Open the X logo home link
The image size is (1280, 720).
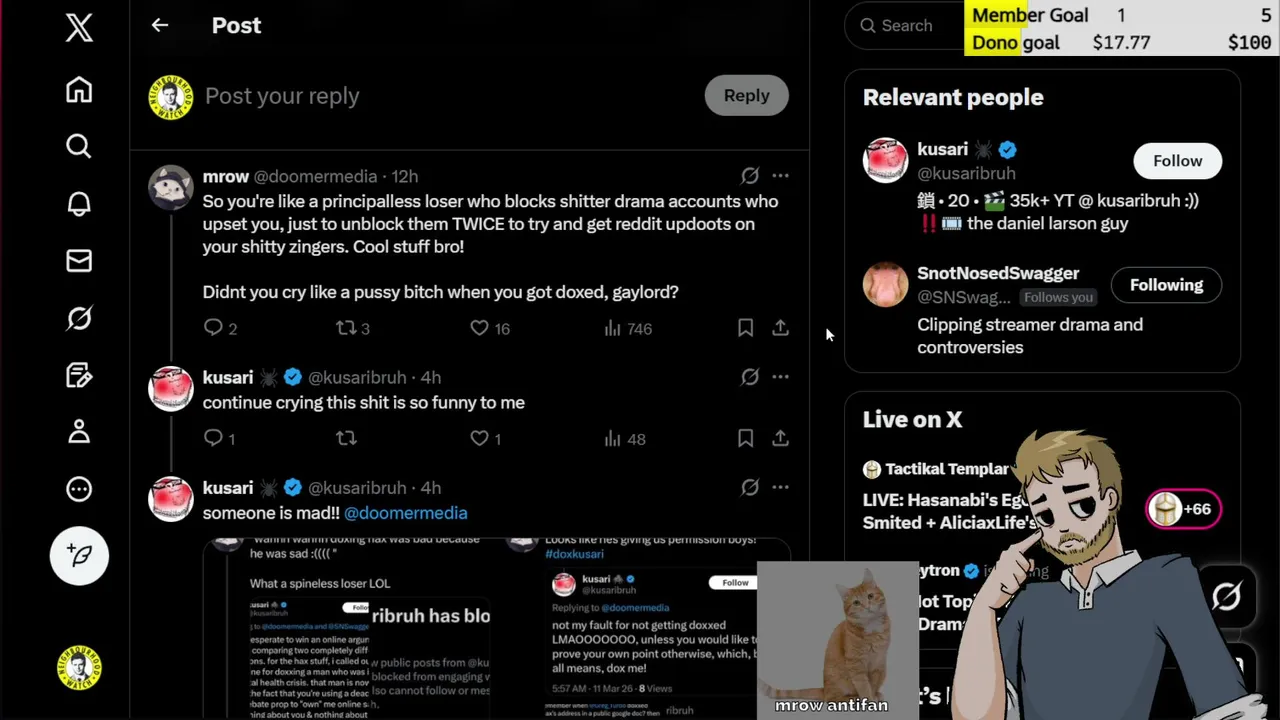(79, 27)
